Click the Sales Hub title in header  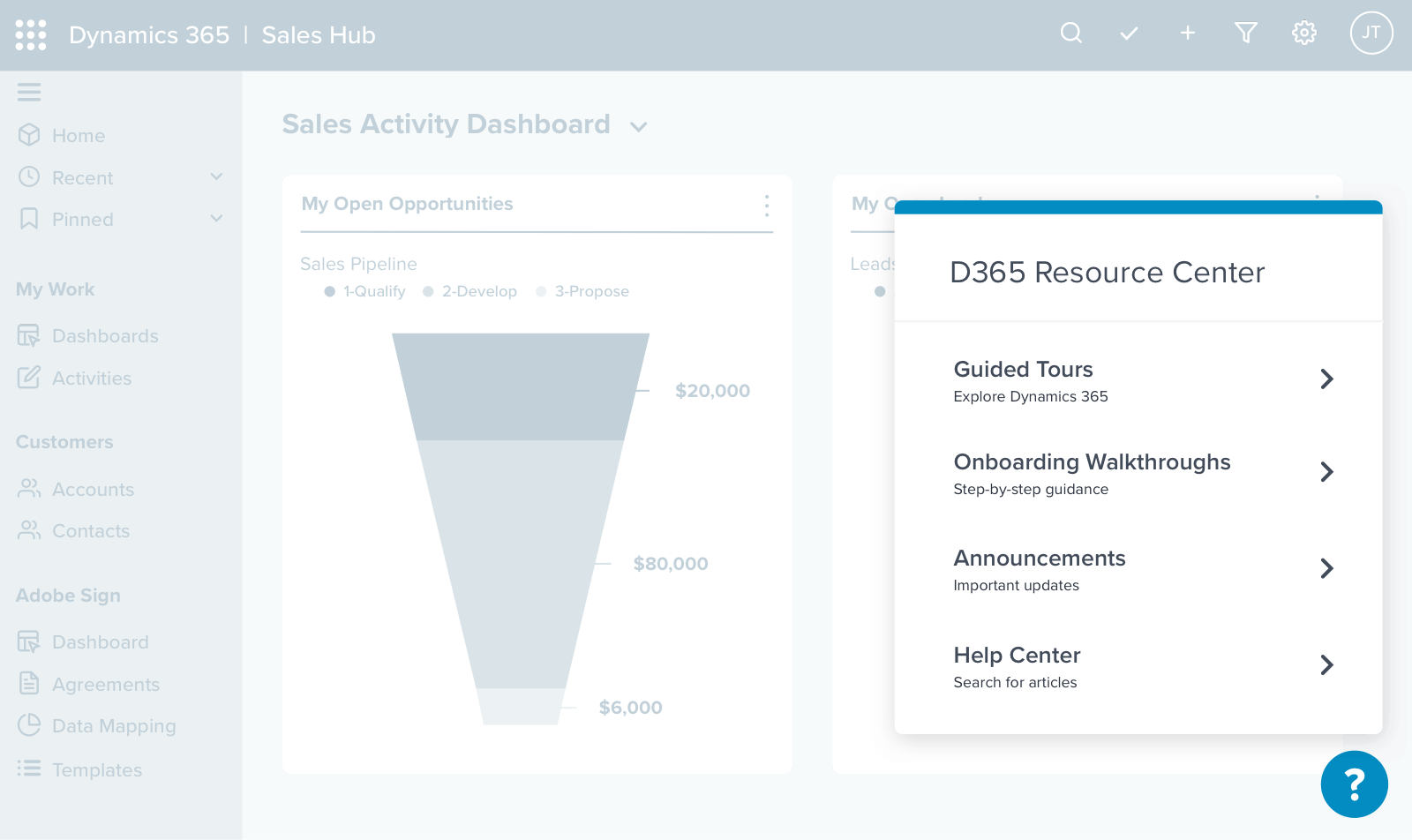point(319,35)
